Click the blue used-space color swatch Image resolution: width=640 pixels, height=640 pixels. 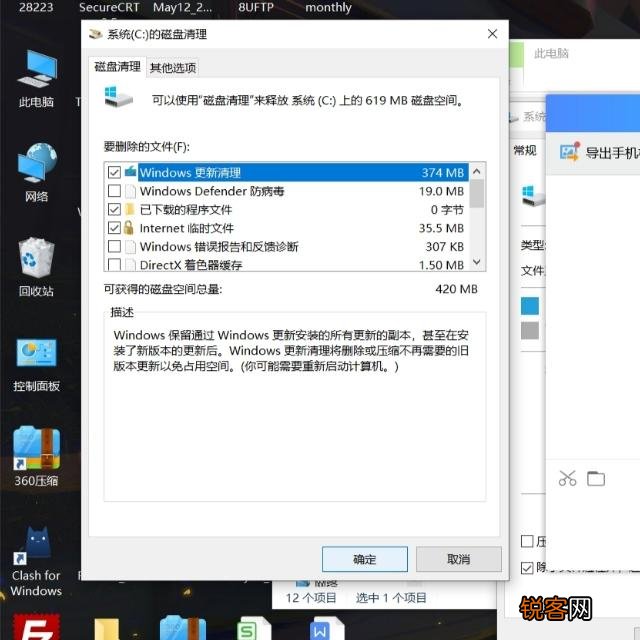tap(530, 306)
